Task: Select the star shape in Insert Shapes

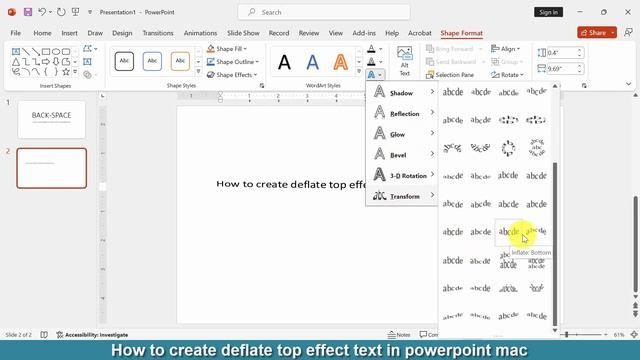Action: click(x=66, y=72)
